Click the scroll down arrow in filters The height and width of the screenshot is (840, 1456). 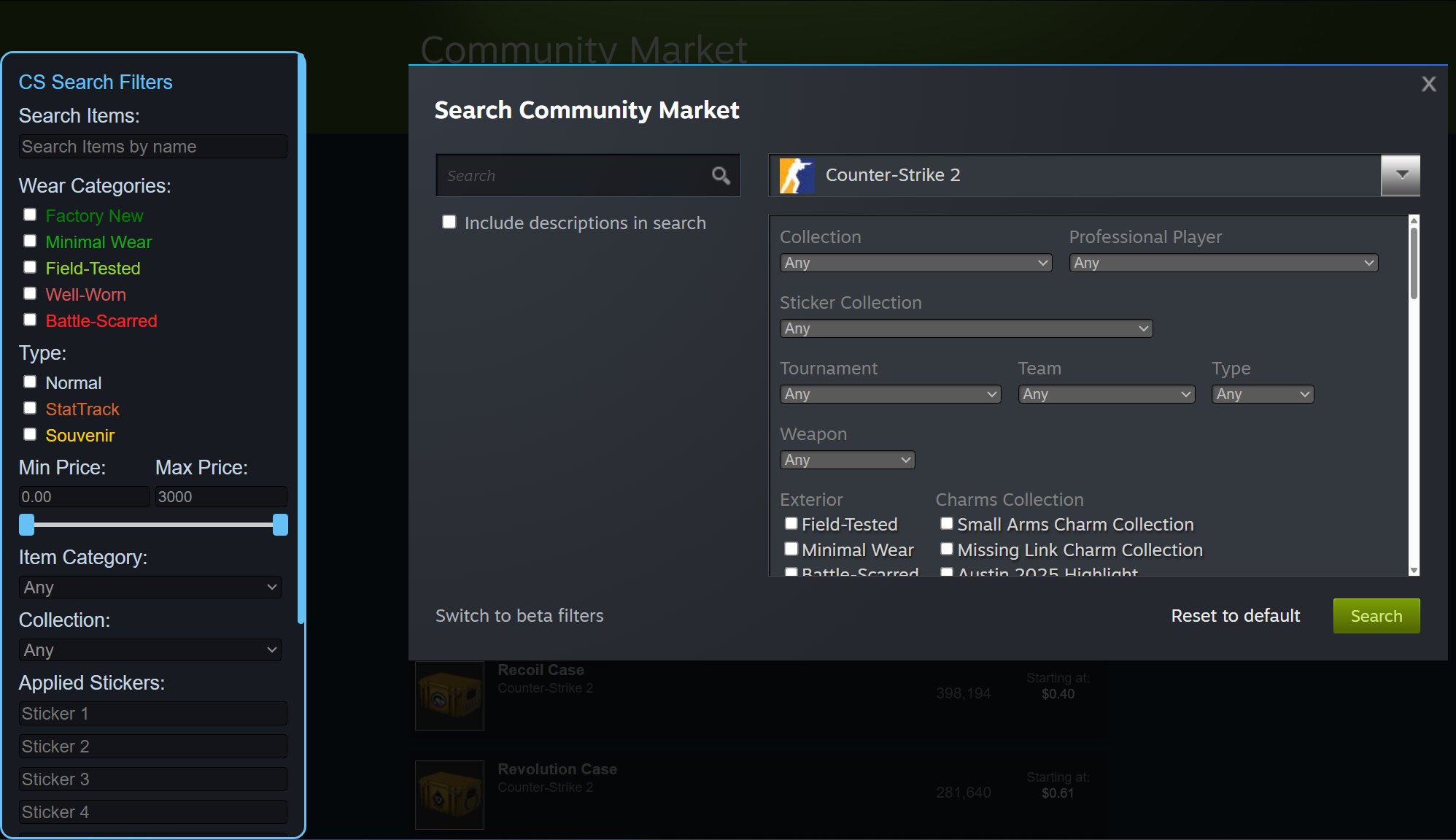pos(1414,571)
